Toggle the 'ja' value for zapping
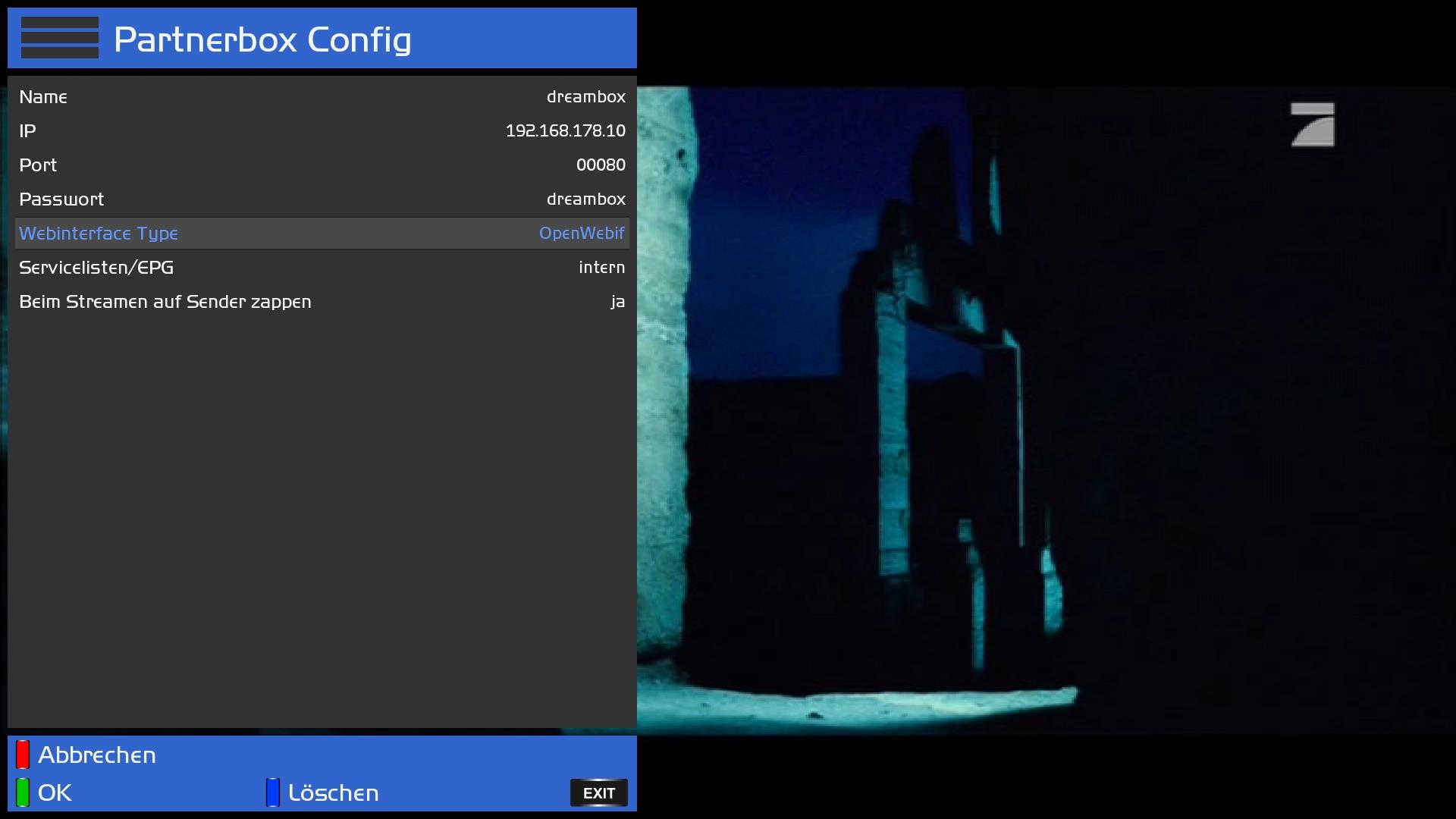This screenshot has width=1456, height=819. point(617,302)
